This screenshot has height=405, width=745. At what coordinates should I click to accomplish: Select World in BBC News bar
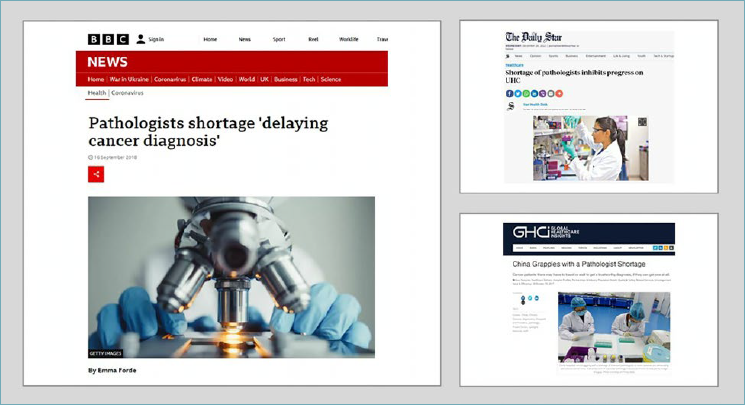pyautogui.click(x=247, y=79)
